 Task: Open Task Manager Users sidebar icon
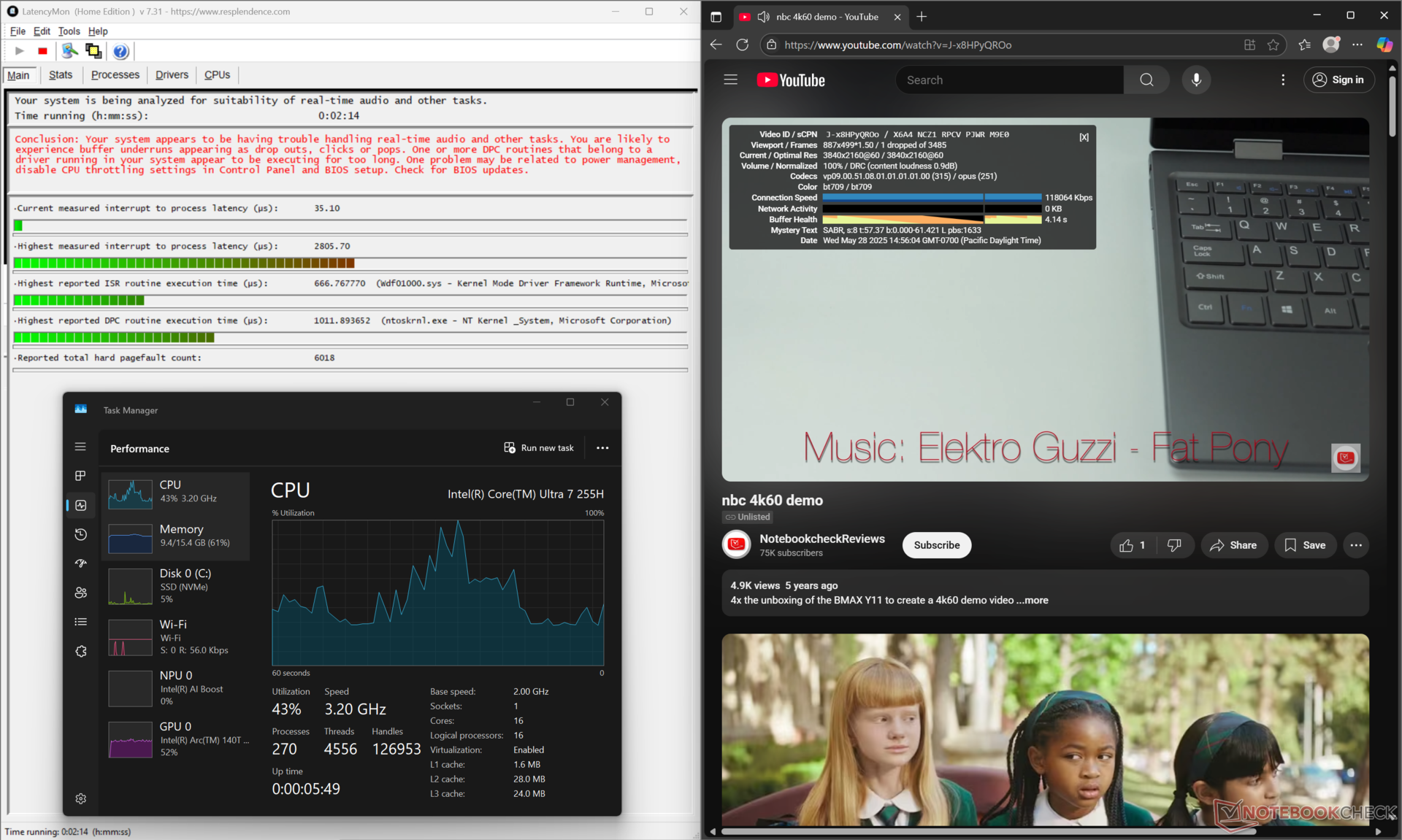[x=81, y=593]
